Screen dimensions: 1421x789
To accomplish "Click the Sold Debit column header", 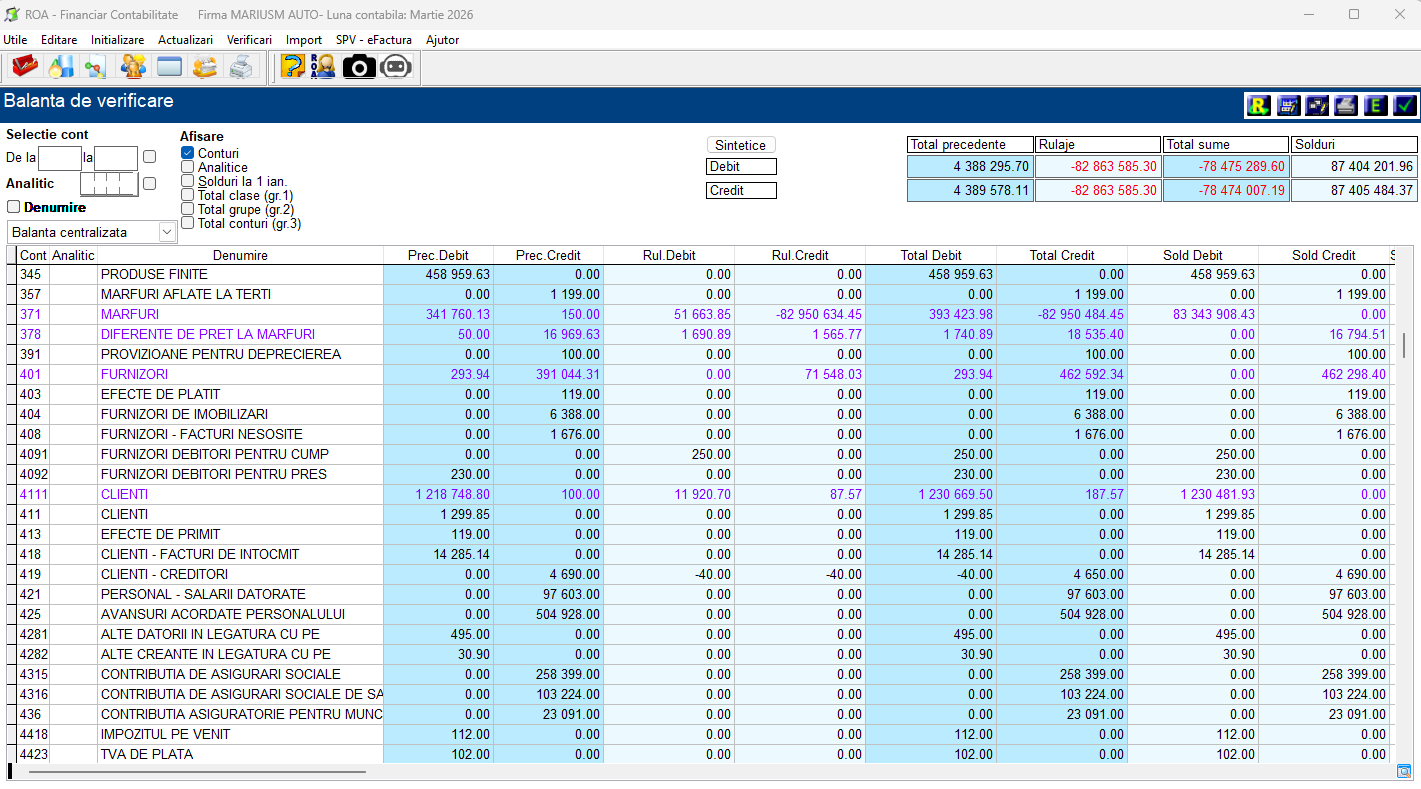I will tap(1192, 255).
